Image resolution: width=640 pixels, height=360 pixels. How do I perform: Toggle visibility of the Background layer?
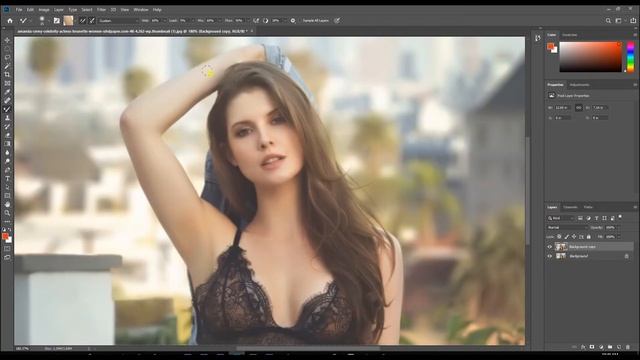tap(549, 256)
